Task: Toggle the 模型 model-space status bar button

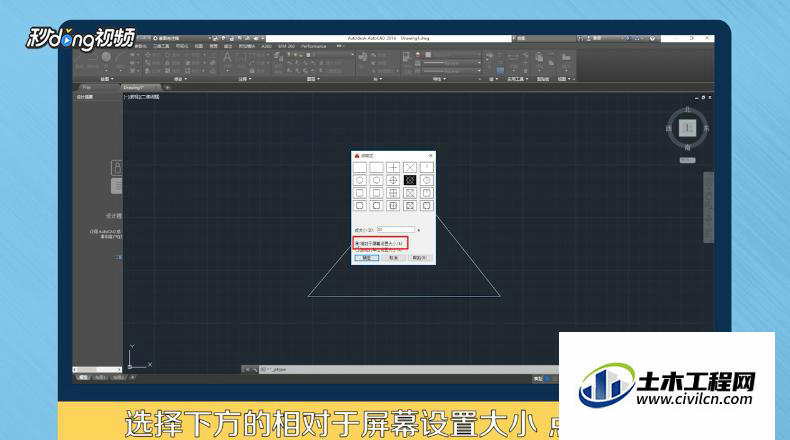Action: 538,379
